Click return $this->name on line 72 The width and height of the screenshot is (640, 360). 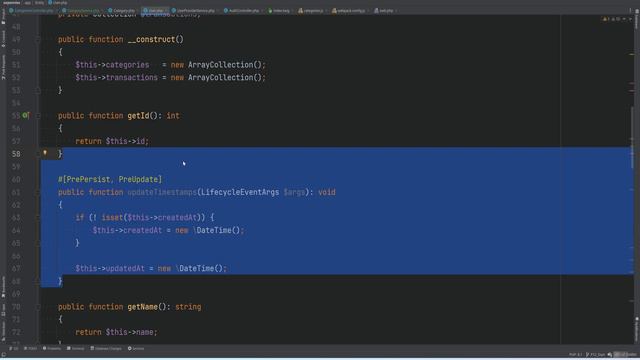(x=116, y=332)
